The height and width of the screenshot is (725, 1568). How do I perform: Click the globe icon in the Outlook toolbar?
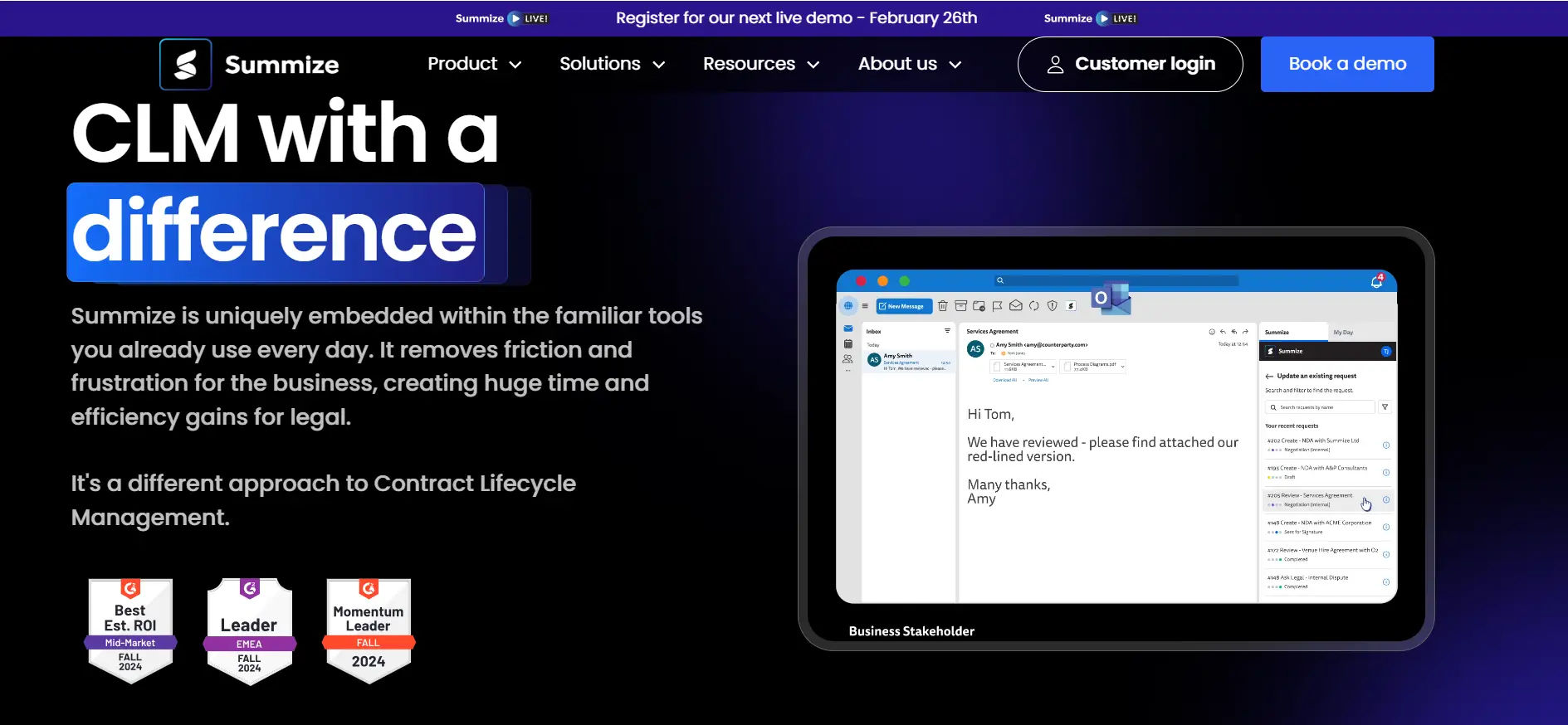(848, 305)
